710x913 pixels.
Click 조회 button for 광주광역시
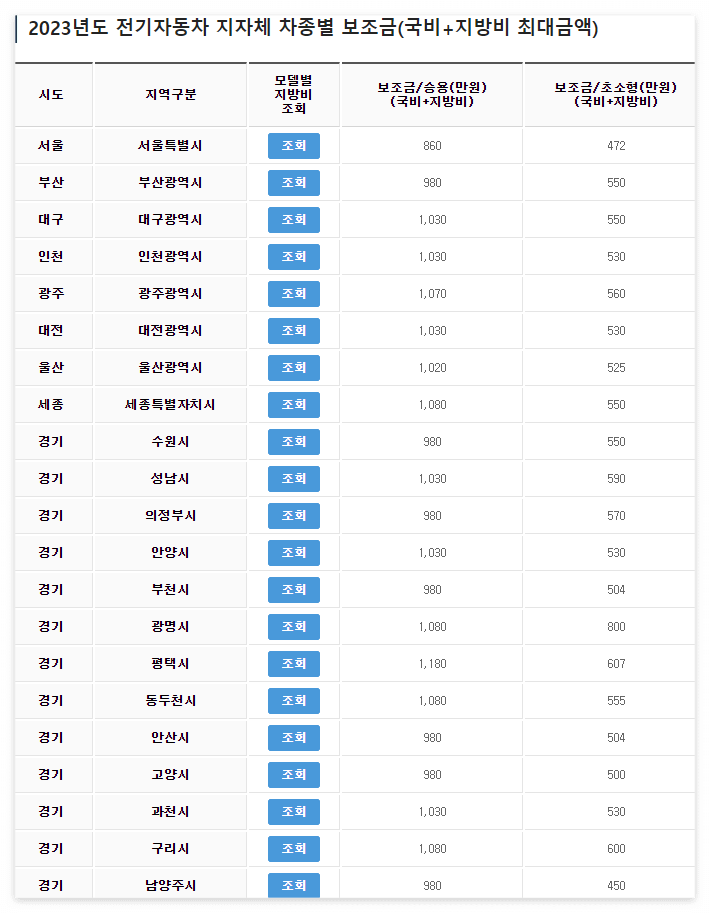pyautogui.click(x=294, y=294)
